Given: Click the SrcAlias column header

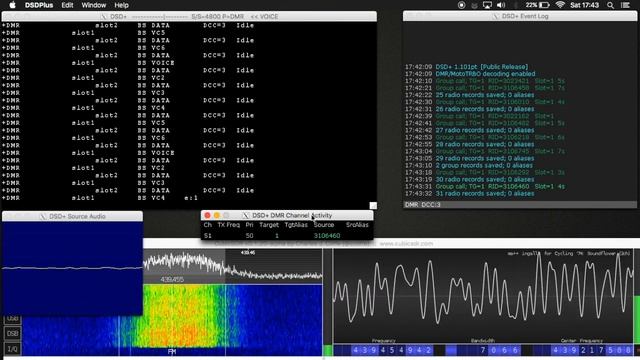Looking at the screenshot, I should pyautogui.click(x=357, y=225).
